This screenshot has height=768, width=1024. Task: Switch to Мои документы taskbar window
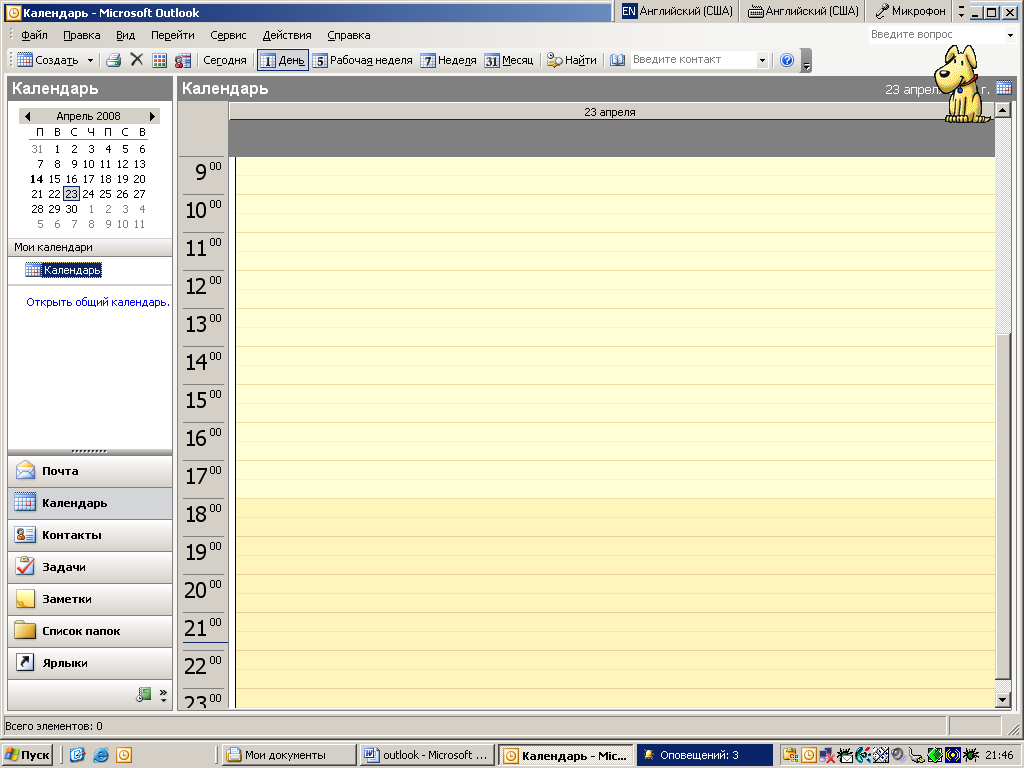pyautogui.click(x=289, y=756)
